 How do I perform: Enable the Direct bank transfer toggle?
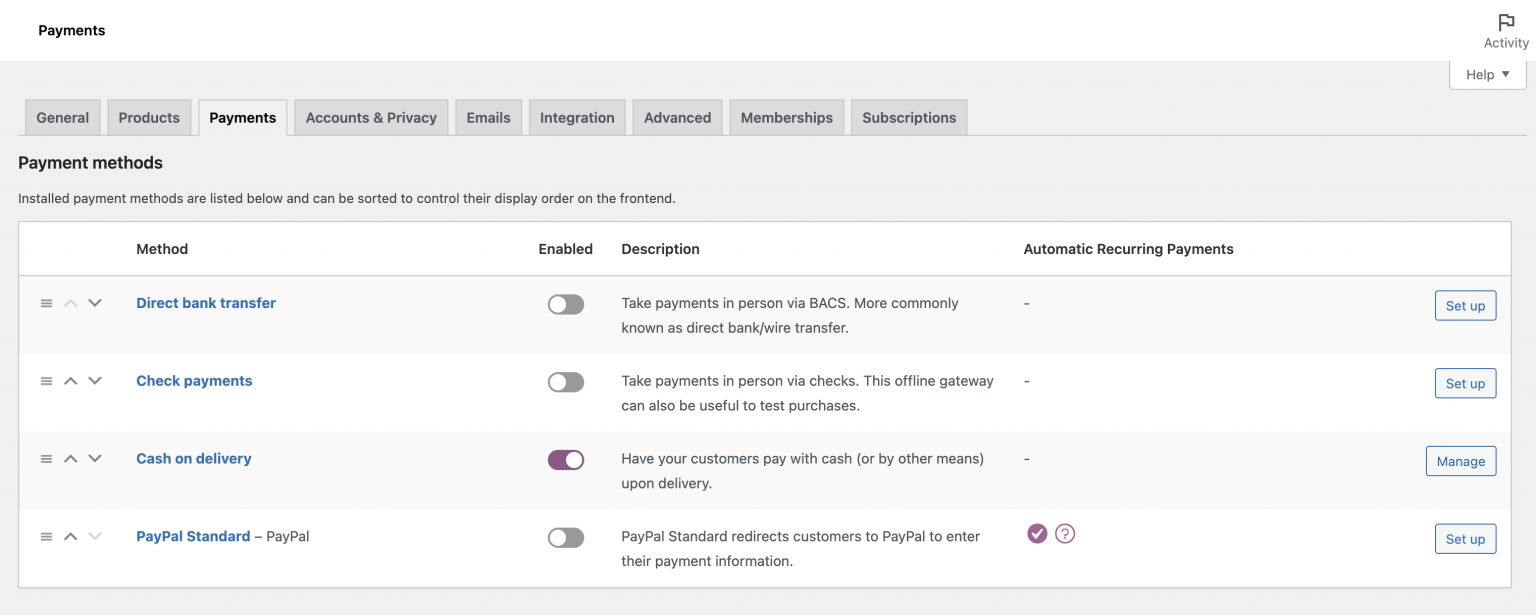click(565, 303)
